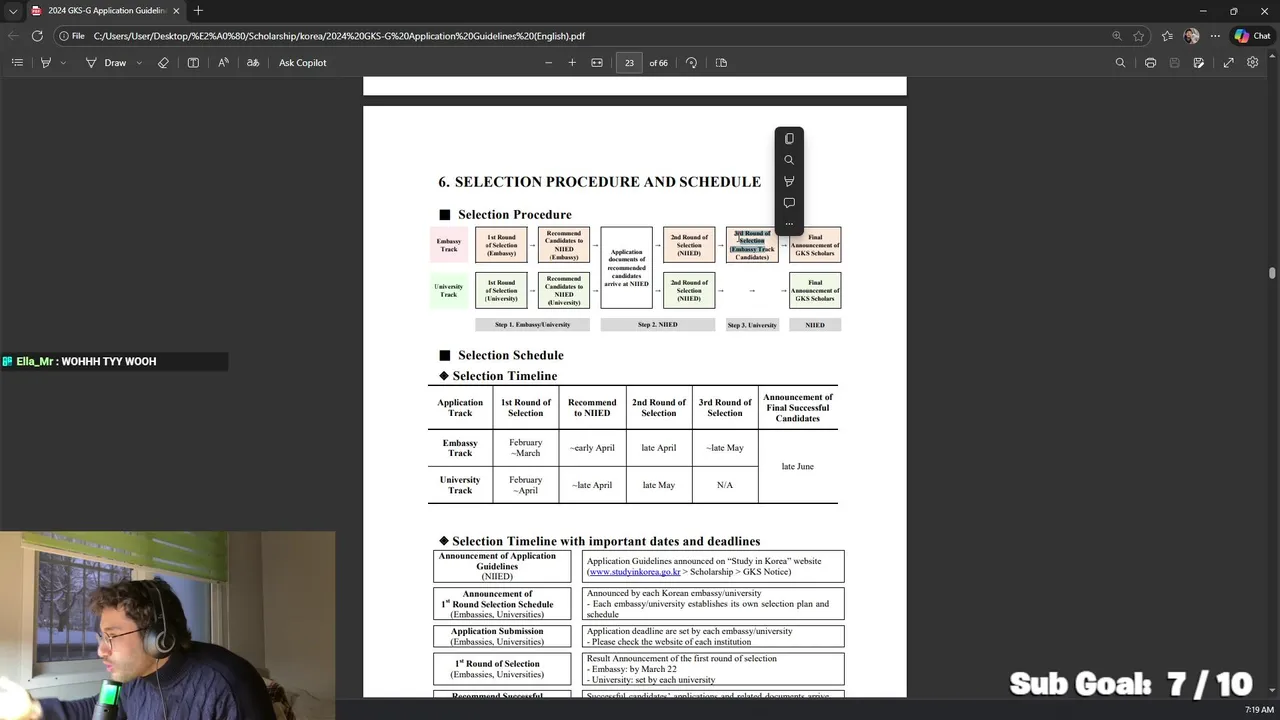
Task: Copy the selected text from floating toolbar
Action: [x=789, y=139]
